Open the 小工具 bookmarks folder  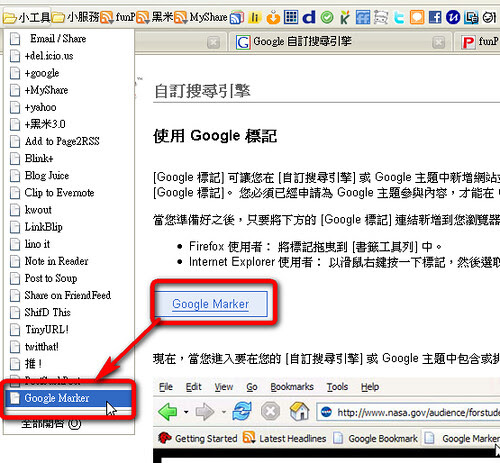tap(27, 17)
